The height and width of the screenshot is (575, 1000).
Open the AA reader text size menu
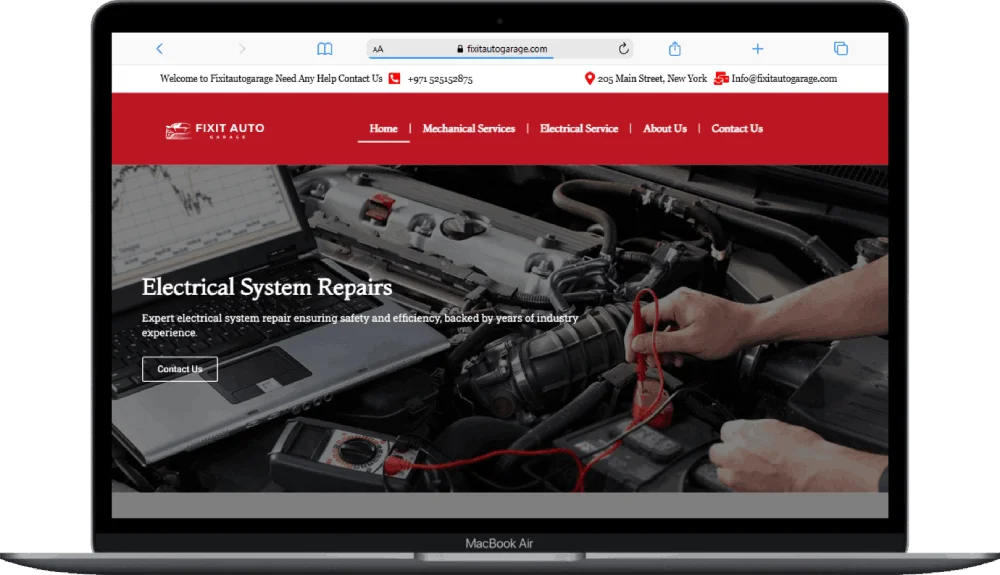pyautogui.click(x=378, y=49)
